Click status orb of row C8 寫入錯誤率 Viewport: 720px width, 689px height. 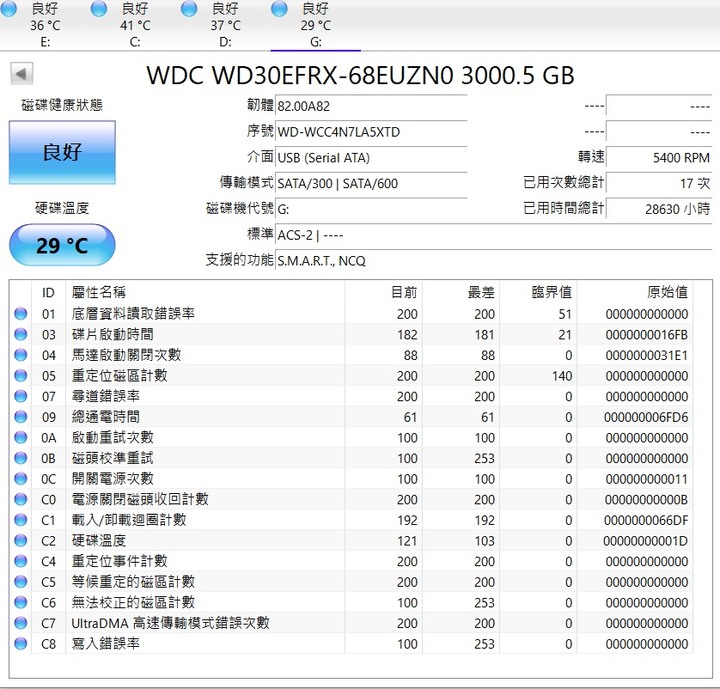point(21,644)
